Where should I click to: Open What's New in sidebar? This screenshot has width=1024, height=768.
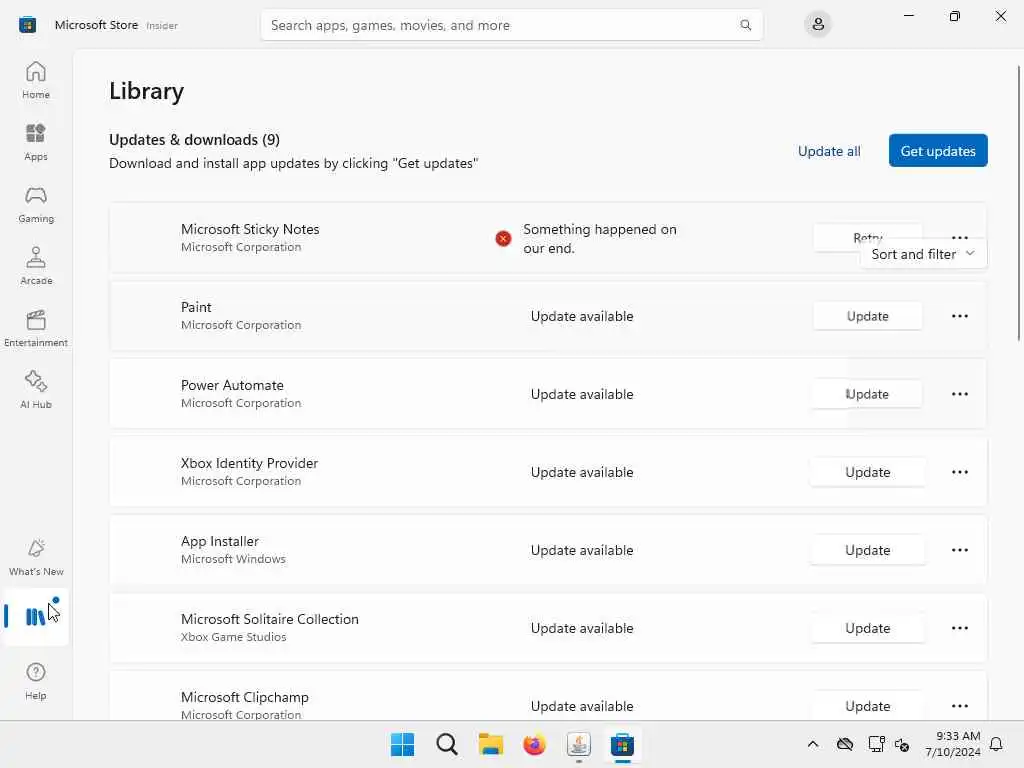[36, 558]
